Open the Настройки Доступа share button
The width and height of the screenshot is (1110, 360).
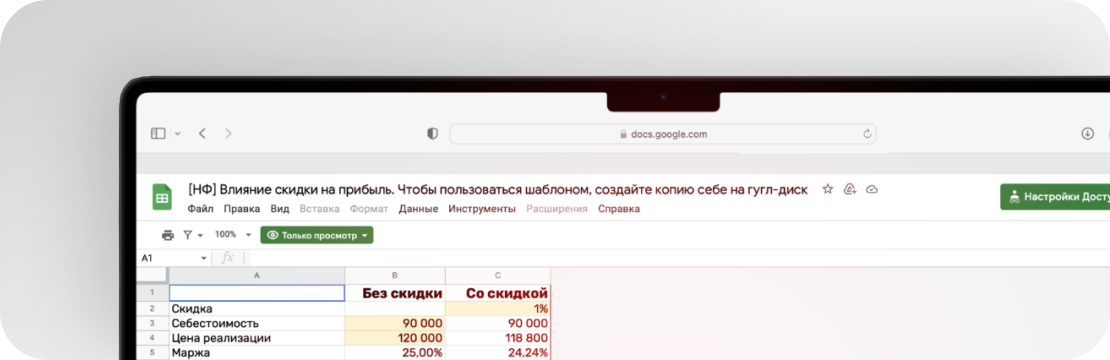(1055, 197)
